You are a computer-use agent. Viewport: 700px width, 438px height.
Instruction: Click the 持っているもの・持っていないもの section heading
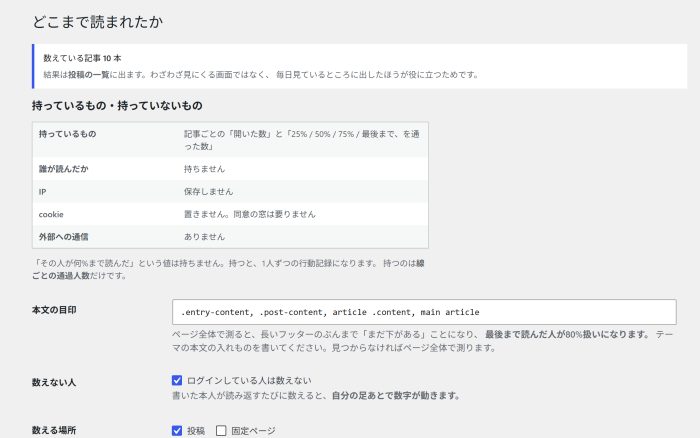pyautogui.click(x=117, y=105)
